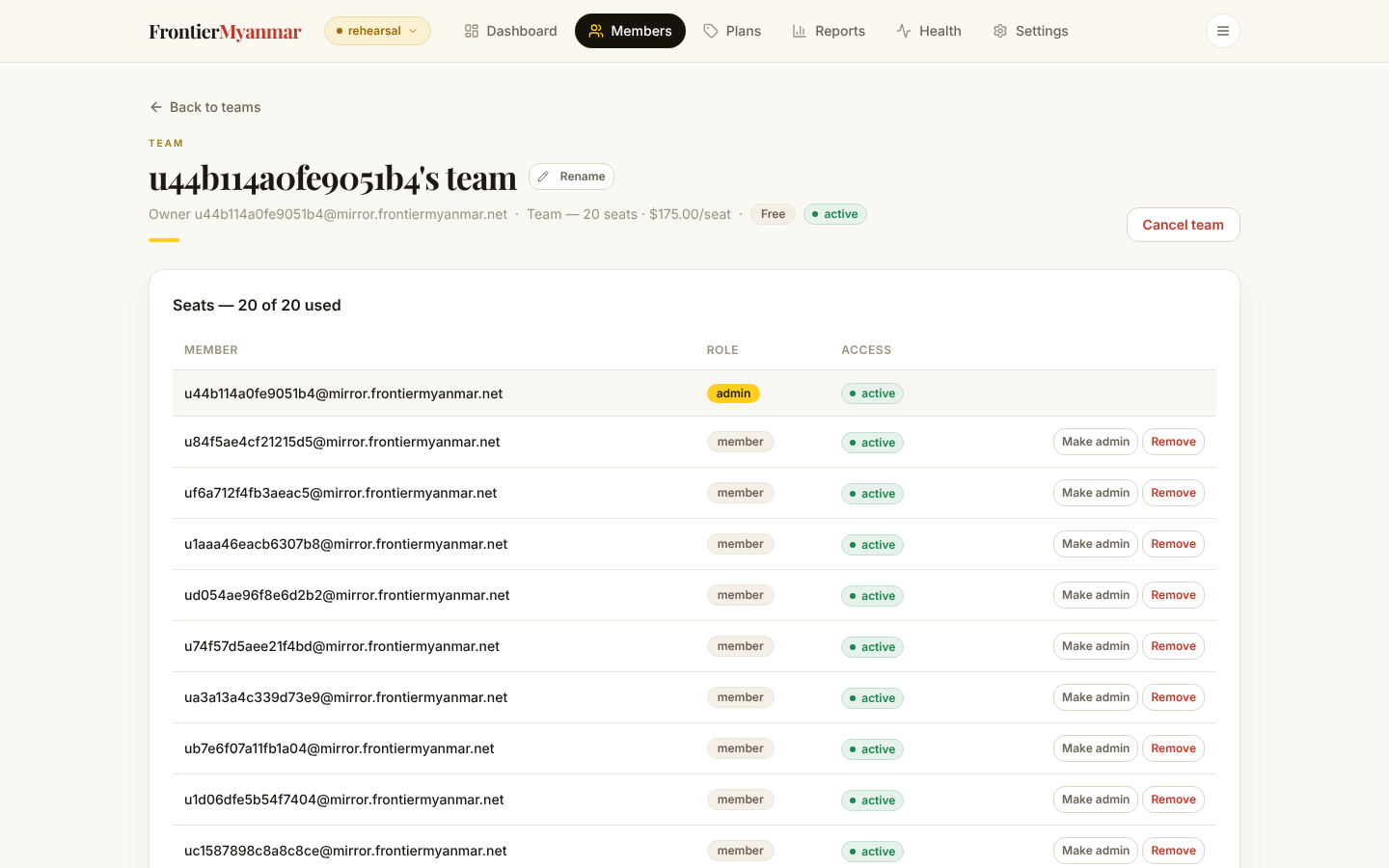Viewport: 1389px width, 868px height.
Task: Make ua3a13a4c339d73e9 an admin
Action: coord(1096,697)
